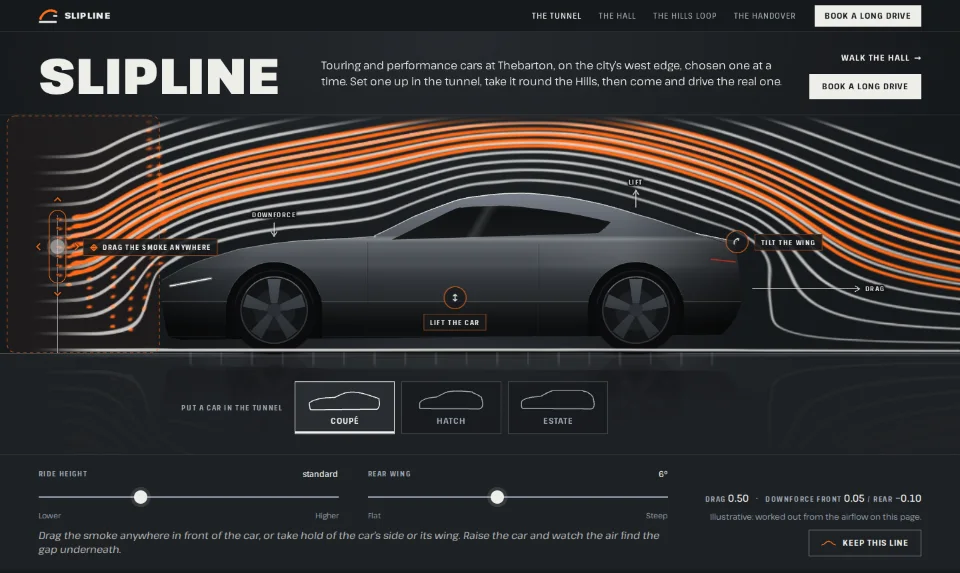
Task: Click the Tilt the Wing label
Action: pyautogui.click(x=788, y=242)
